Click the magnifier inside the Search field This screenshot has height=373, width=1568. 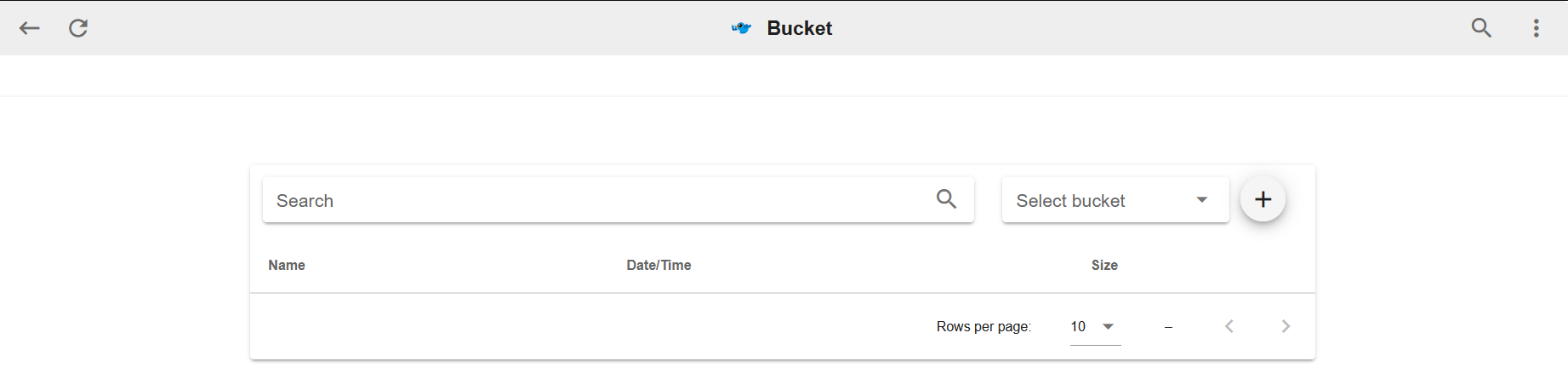[x=946, y=199]
